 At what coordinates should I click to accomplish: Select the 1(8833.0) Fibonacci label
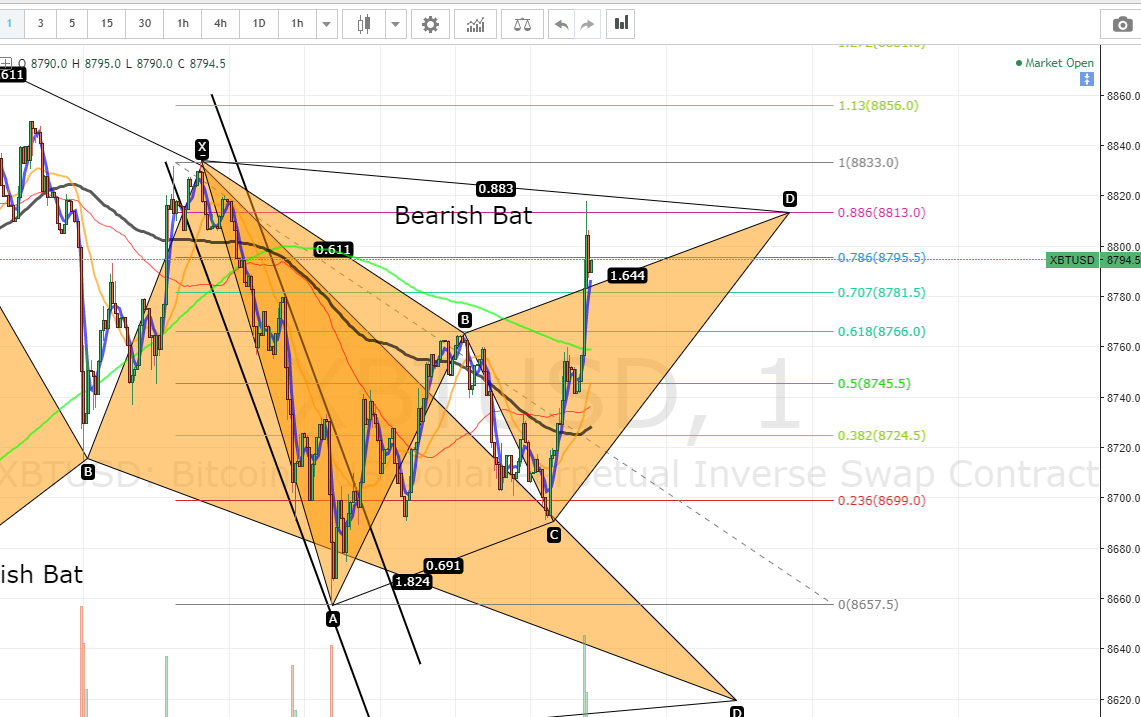coord(868,162)
